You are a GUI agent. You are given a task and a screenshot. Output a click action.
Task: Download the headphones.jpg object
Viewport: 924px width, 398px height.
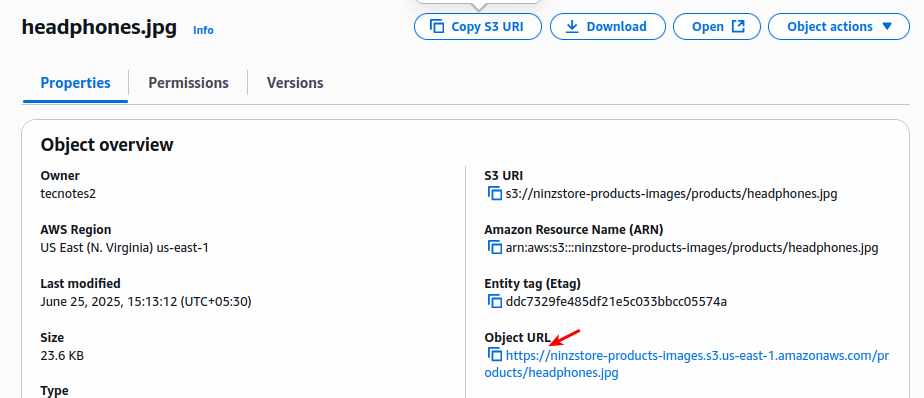tap(608, 27)
